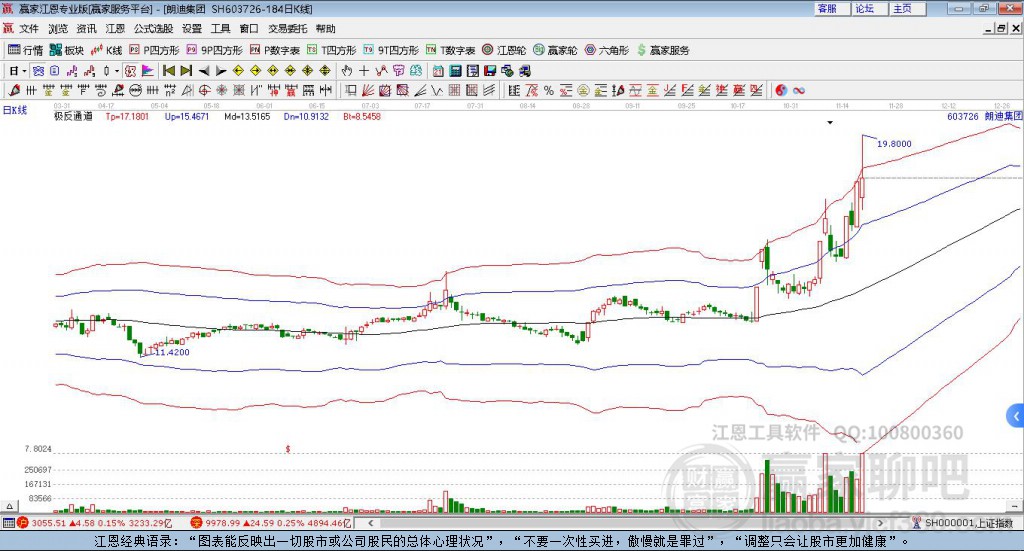This screenshot has width=1024, height=551.
Task: Click the 极反通道 indicator name
Action: pos(73,116)
